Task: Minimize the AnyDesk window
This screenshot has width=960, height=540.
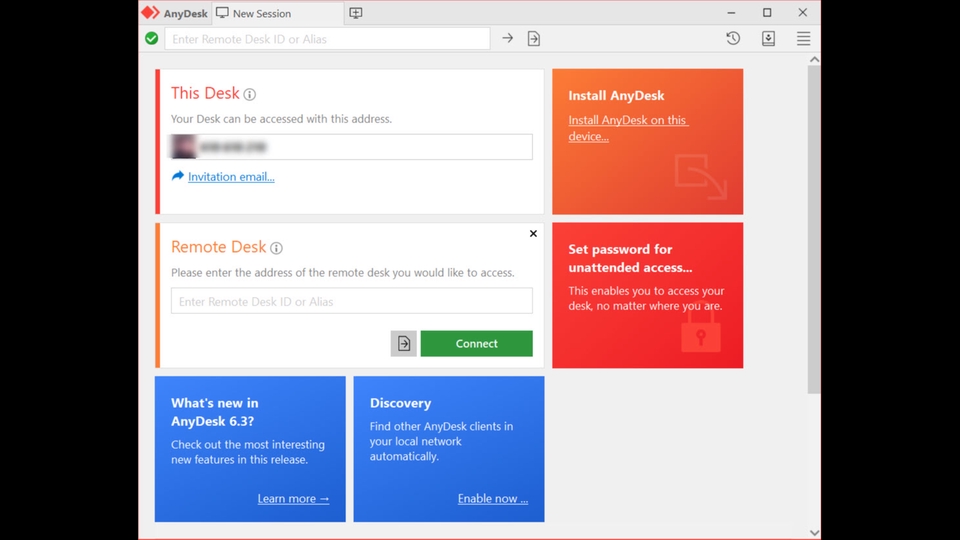Action: (x=731, y=13)
